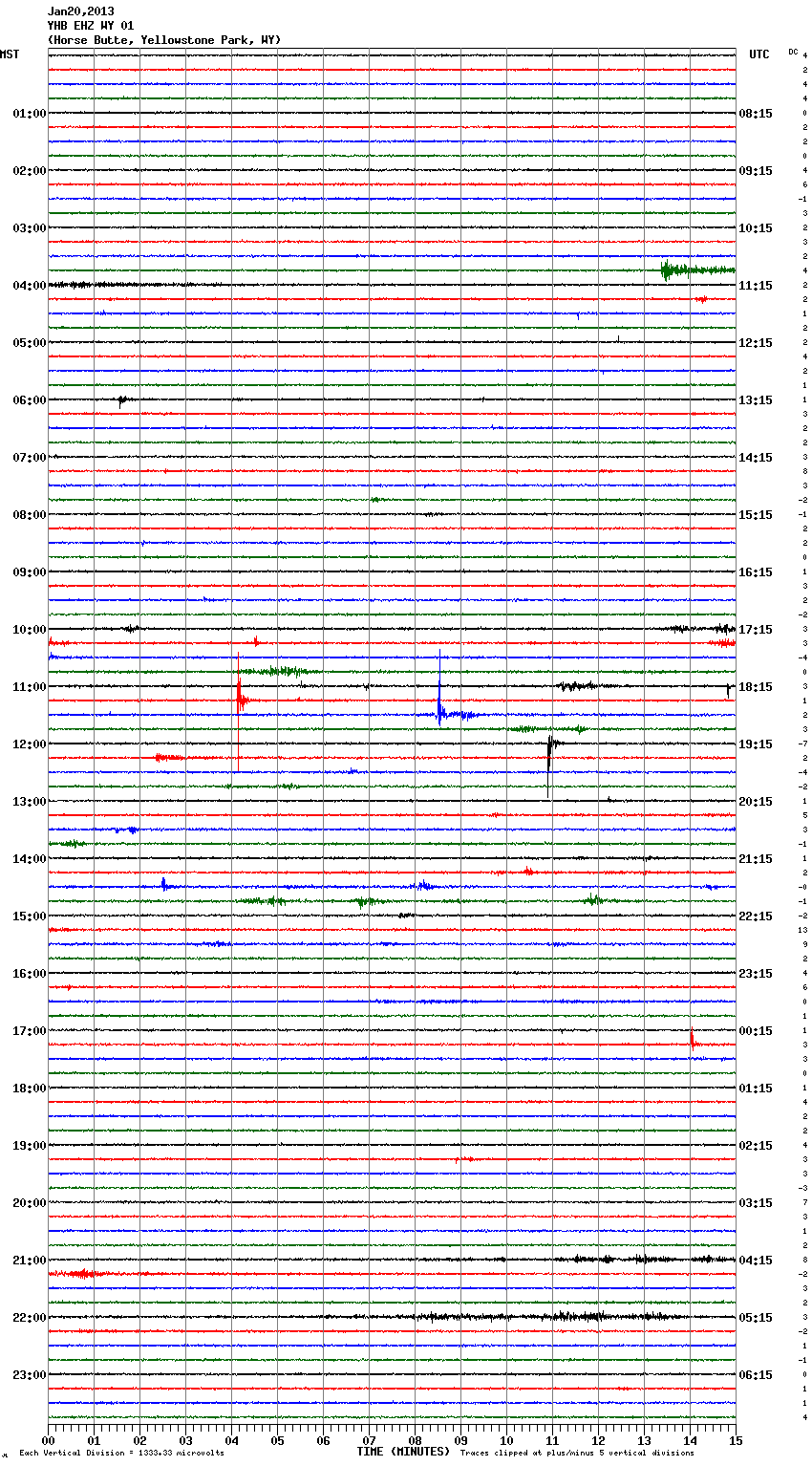Click the red spike after 17:00 near minute 14
This screenshot has width=812, height=1466.
692,1040
